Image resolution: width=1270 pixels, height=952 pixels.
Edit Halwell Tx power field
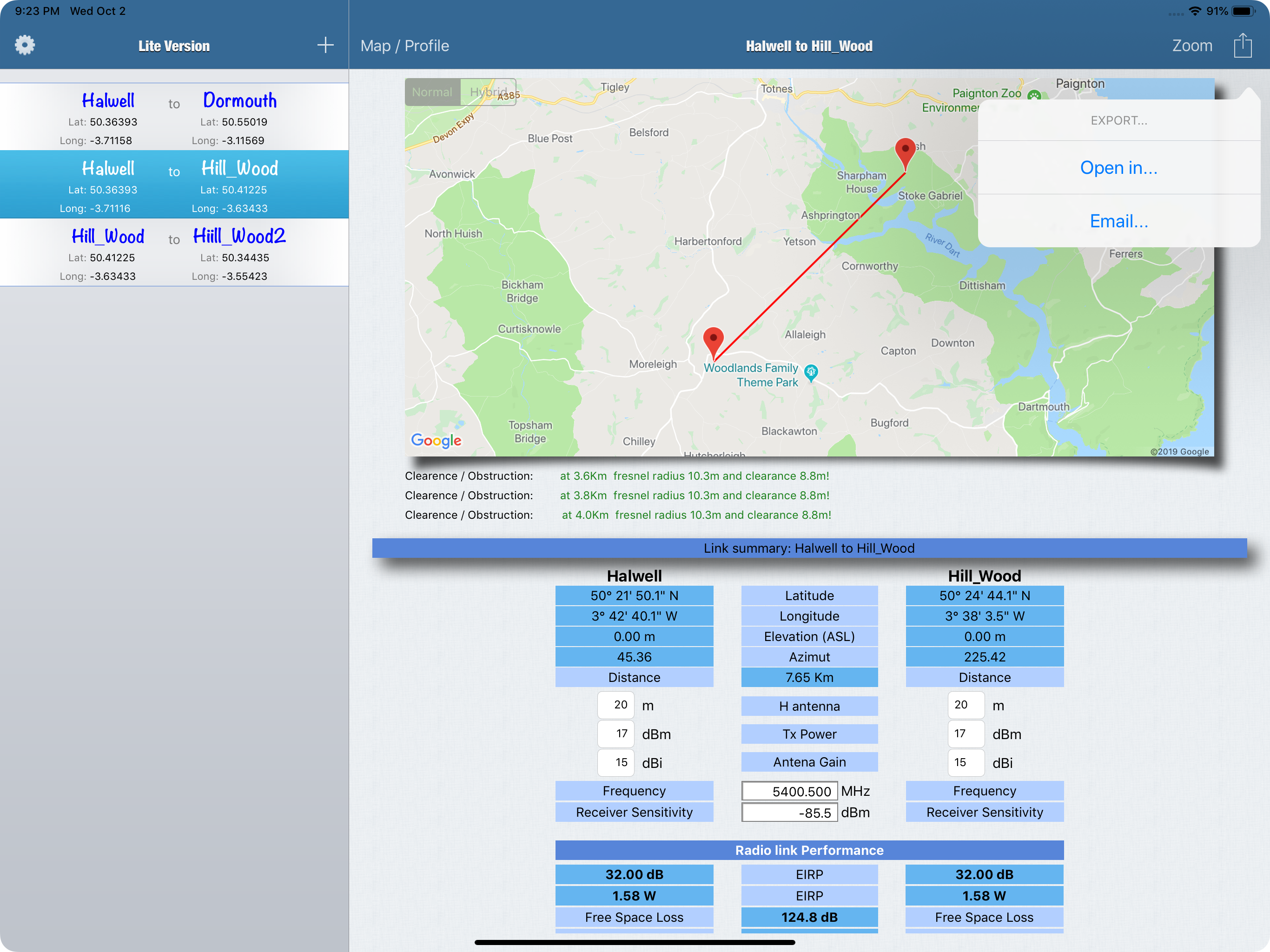pyautogui.click(x=615, y=734)
